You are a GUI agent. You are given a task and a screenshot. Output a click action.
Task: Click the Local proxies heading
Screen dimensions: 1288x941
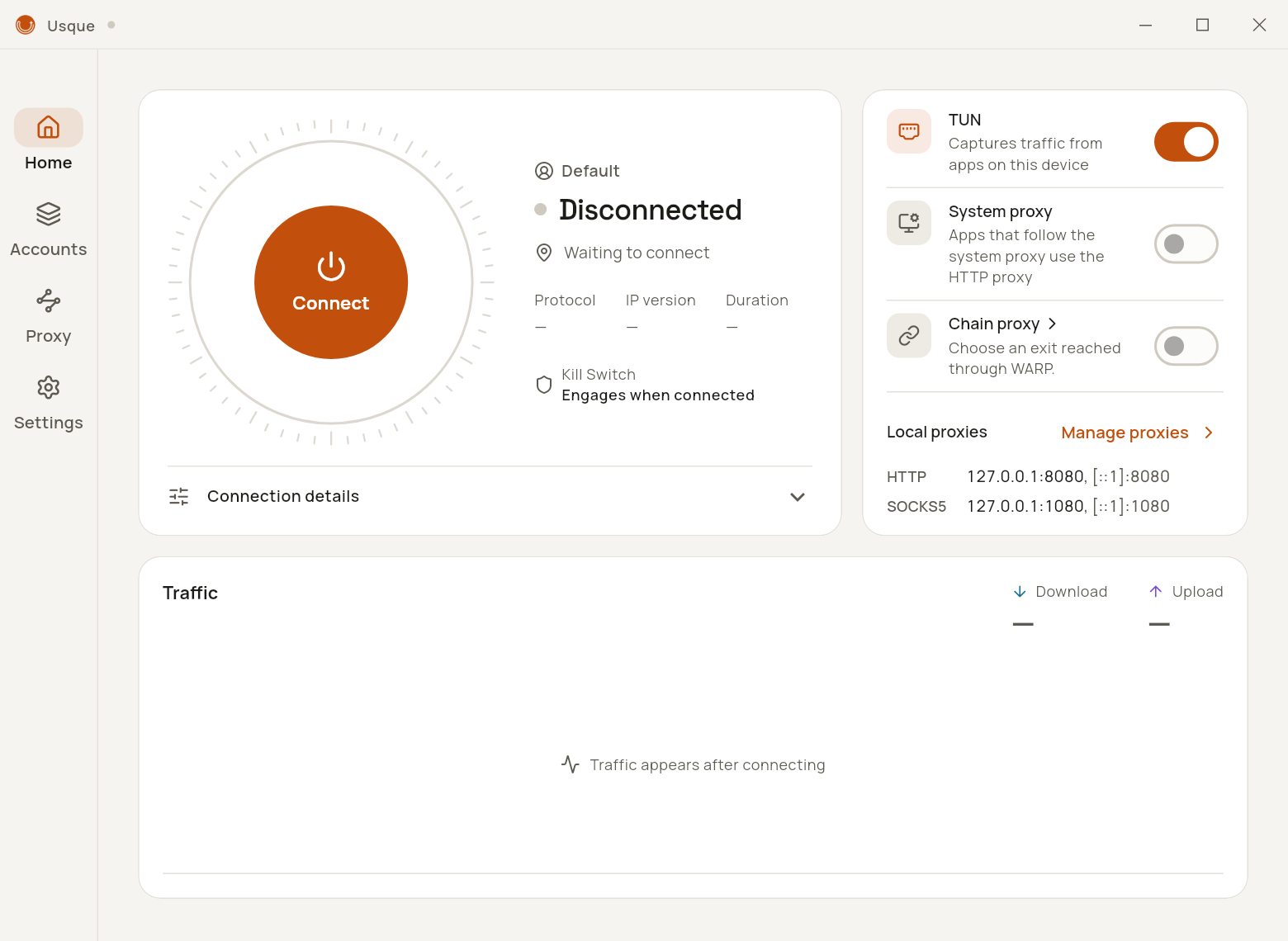click(937, 432)
